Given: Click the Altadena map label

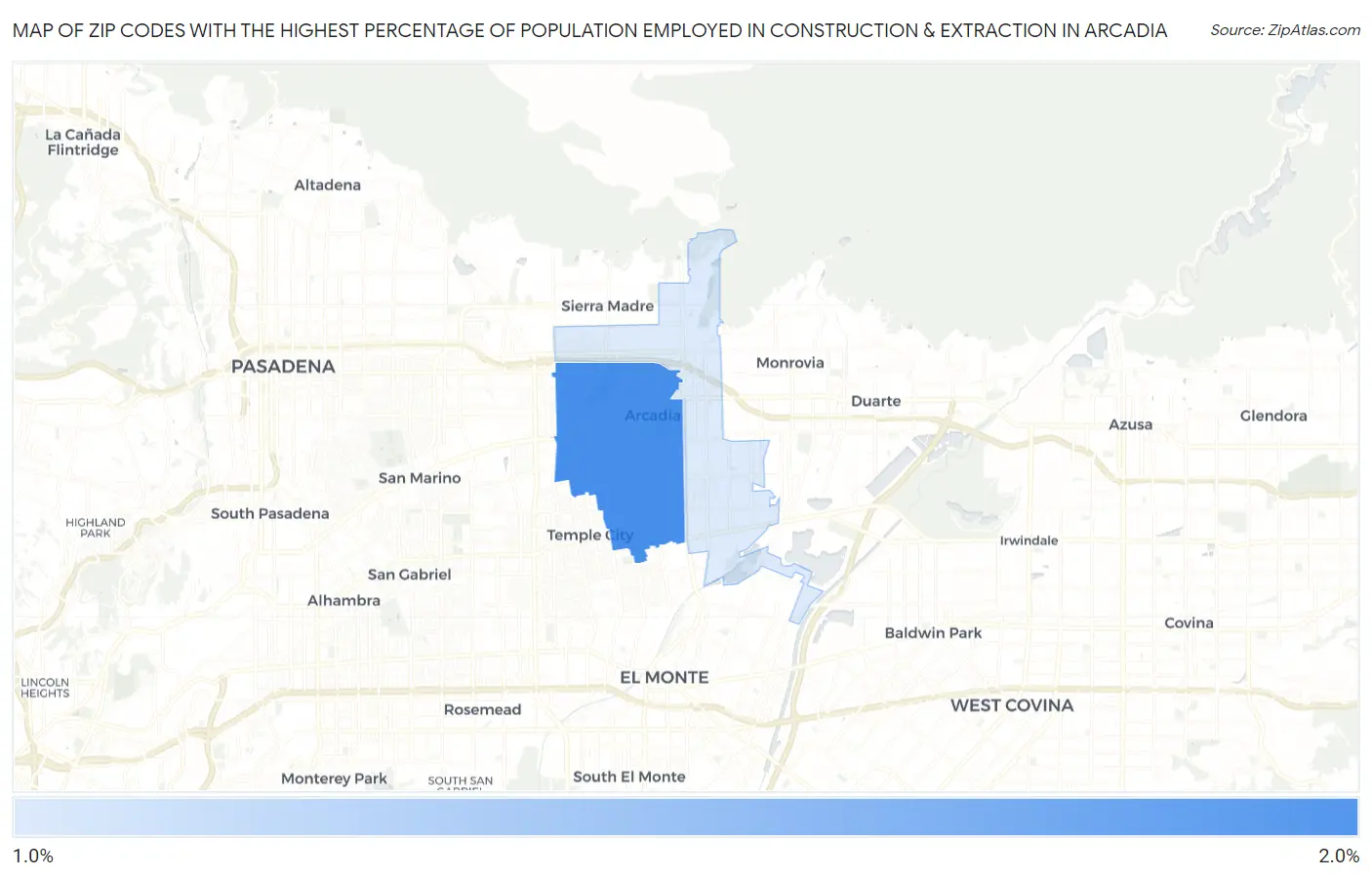Looking at the screenshot, I should (x=327, y=185).
